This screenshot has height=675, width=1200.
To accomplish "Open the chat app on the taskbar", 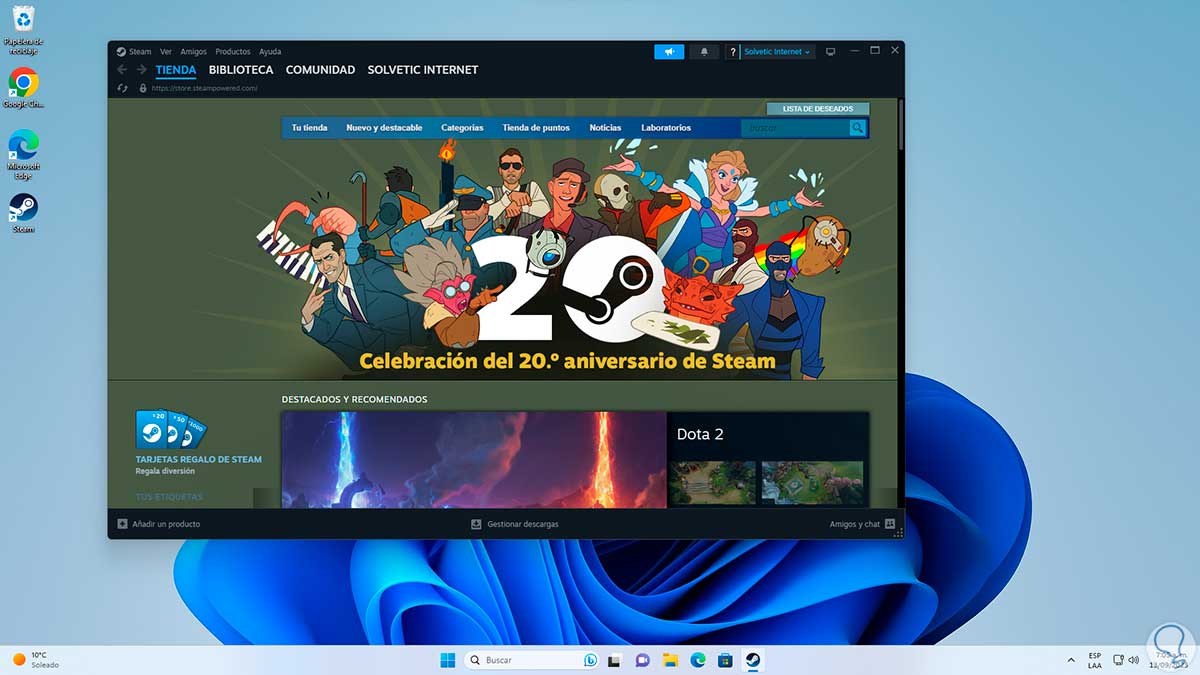I will [x=642, y=660].
